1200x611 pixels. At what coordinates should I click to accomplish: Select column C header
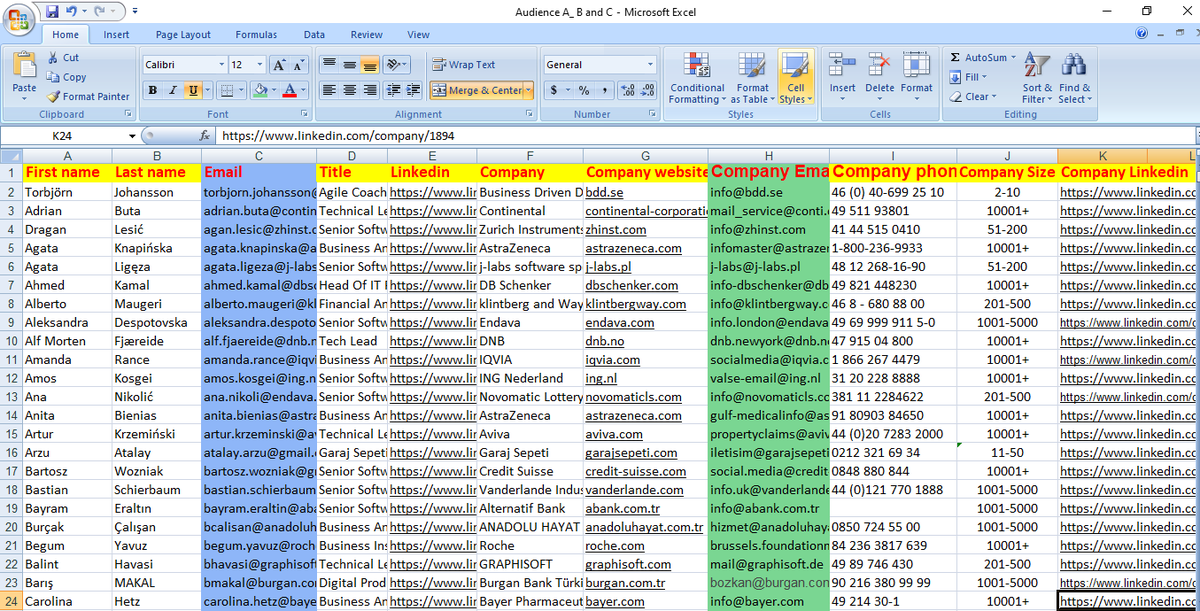(258, 155)
